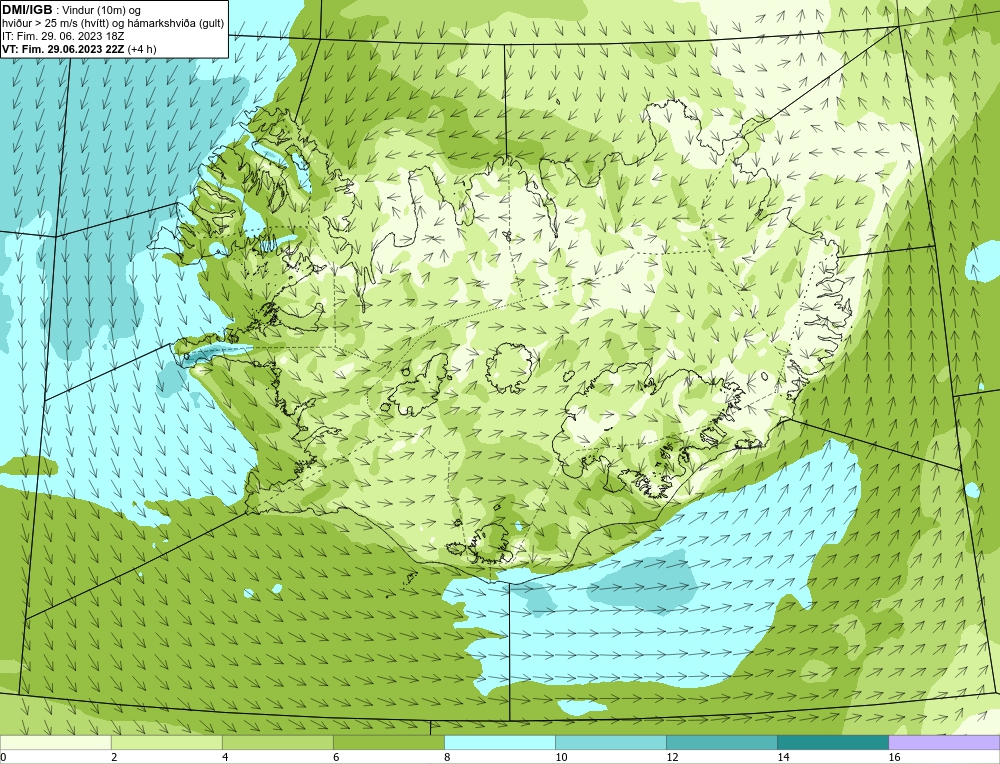This screenshot has height=764, width=1000.
Task: Click the 8–10 m/s light cyan swatch
Action: (499, 742)
